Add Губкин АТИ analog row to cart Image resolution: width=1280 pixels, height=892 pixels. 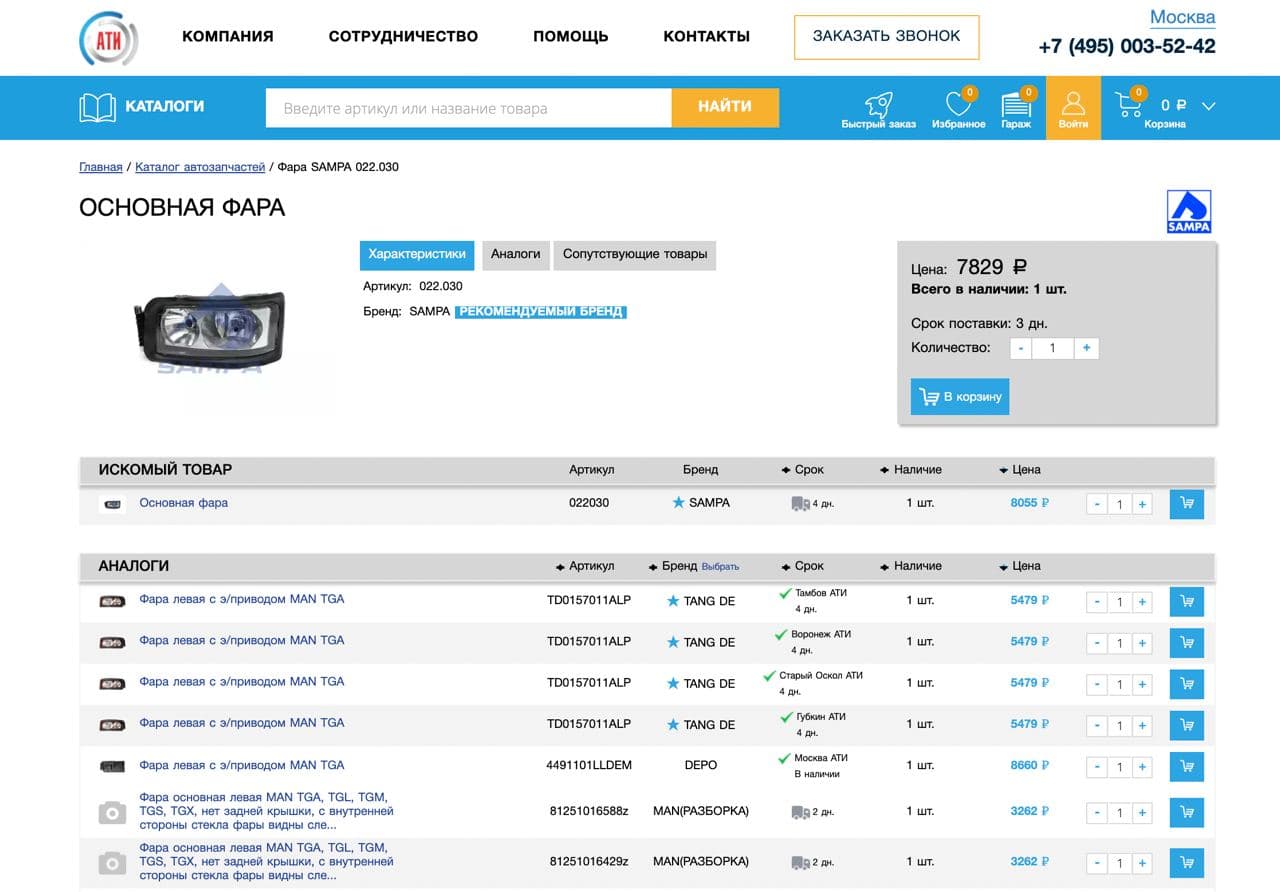tap(1187, 725)
